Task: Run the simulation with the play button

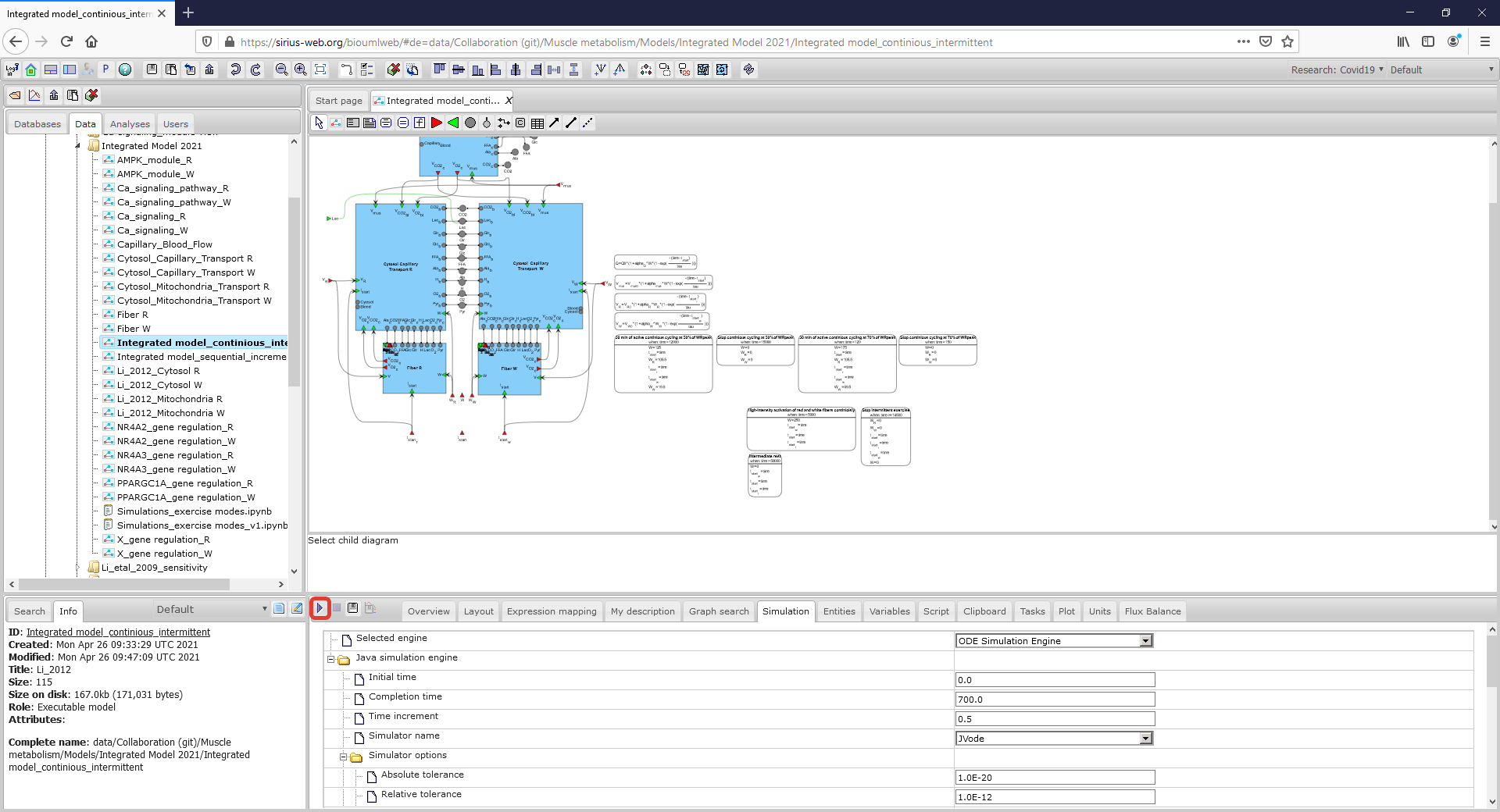Action: point(320,608)
